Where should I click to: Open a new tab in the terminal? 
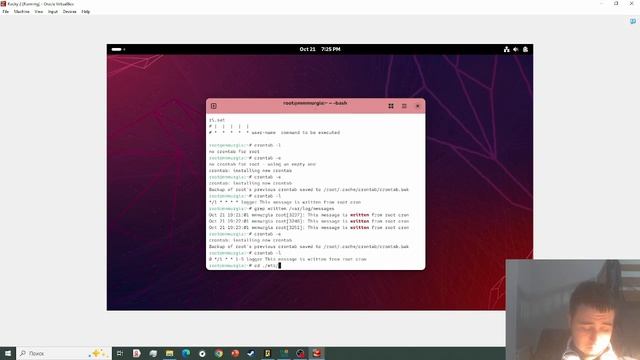tap(213, 106)
